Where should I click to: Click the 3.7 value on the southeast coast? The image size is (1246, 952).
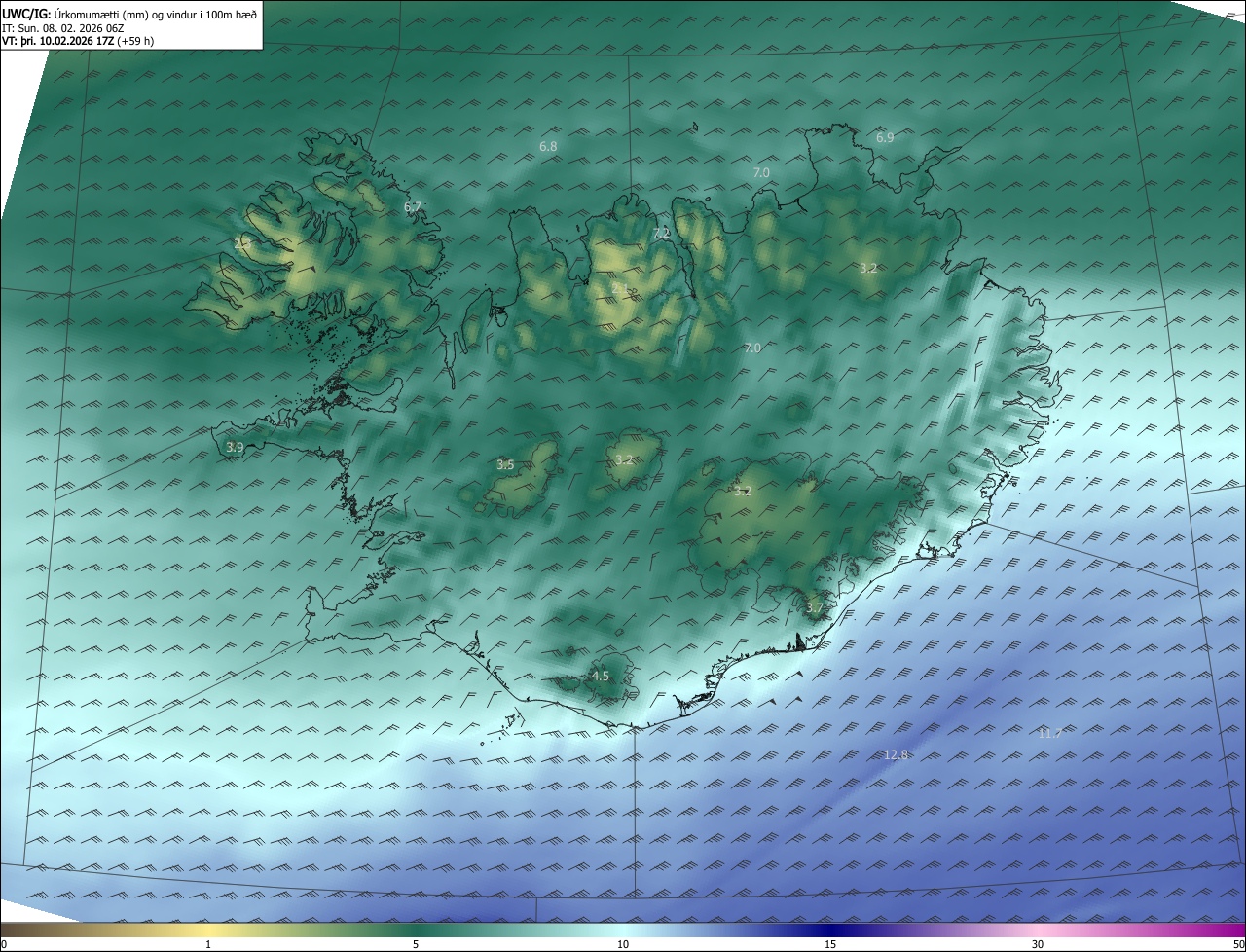pyautogui.click(x=815, y=608)
